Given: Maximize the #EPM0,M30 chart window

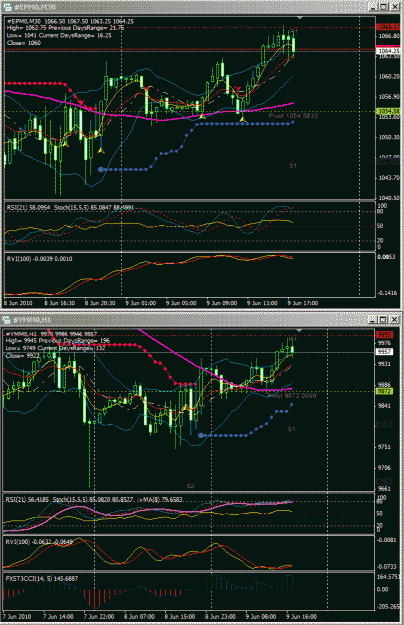Looking at the screenshot, I should (383, 7).
